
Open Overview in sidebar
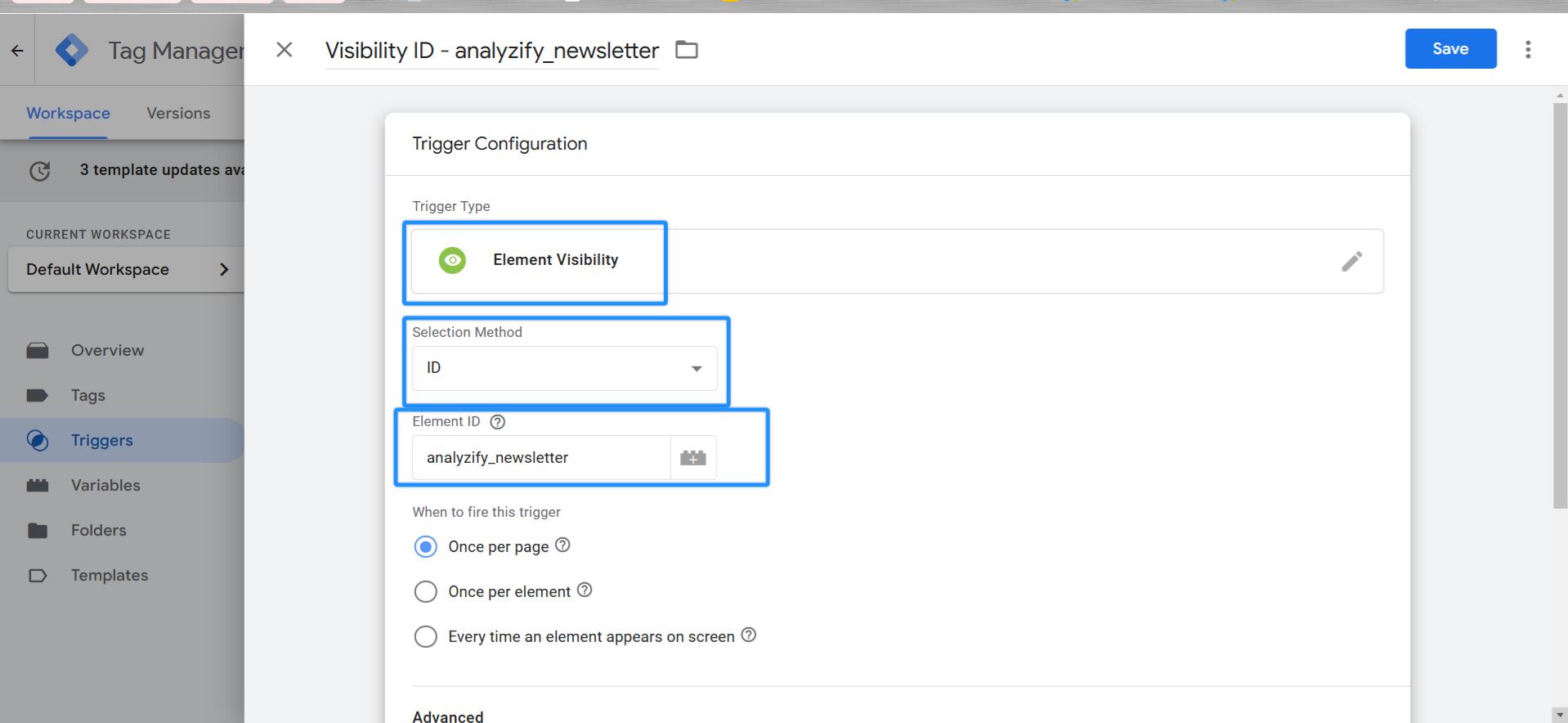click(x=107, y=351)
